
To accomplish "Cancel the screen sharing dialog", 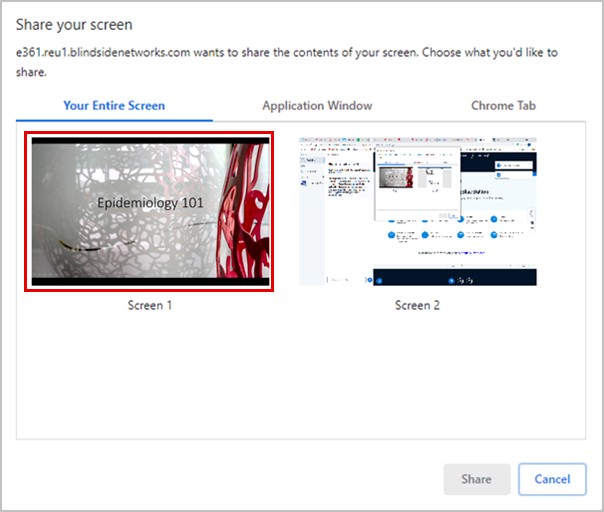I will click(x=551, y=479).
